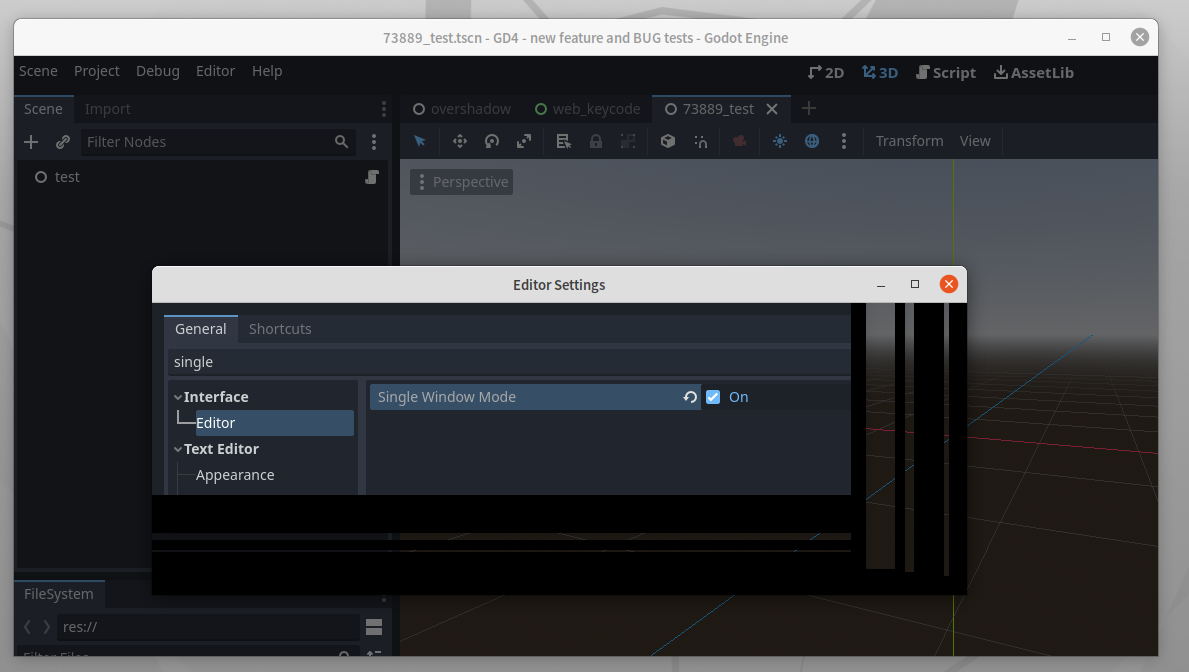
Task: Collapse the Interface section in Editor Settings
Action: pyautogui.click(x=178, y=396)
